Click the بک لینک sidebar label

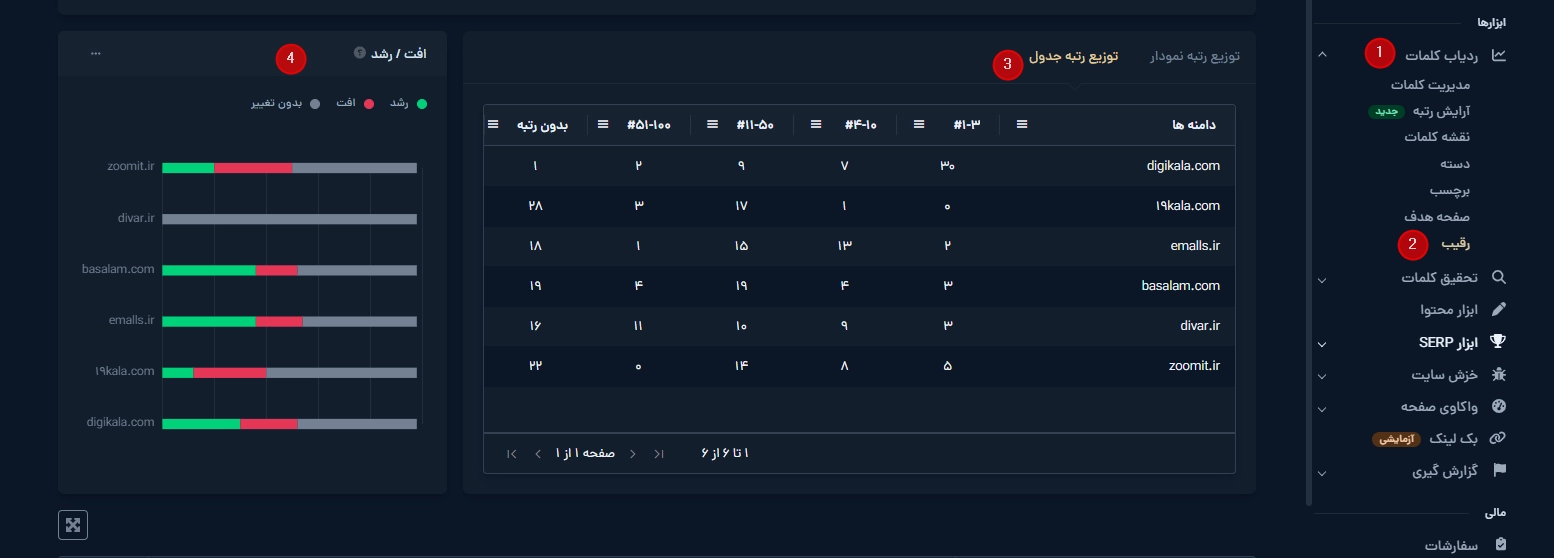point(1454,438)
